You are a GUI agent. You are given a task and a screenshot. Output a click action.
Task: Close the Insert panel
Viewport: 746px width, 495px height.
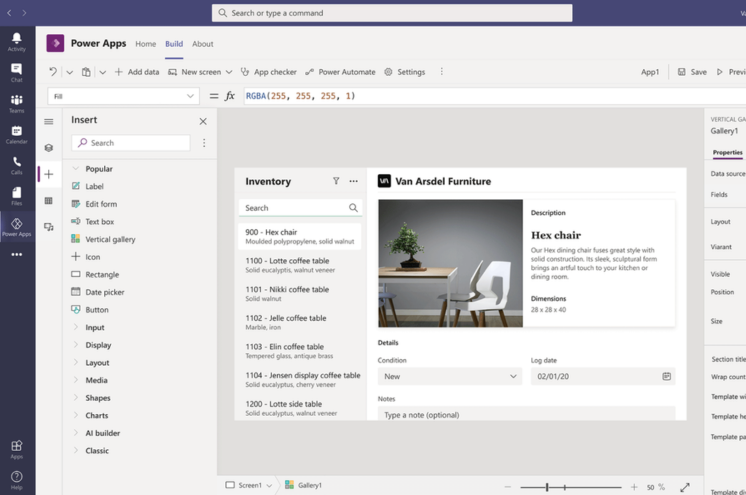[x=203, y=121]
